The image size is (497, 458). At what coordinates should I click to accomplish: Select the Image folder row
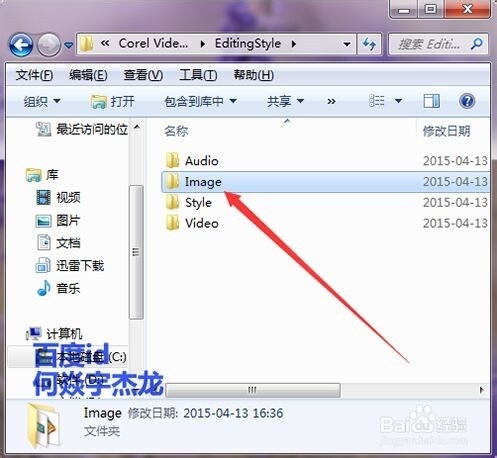point(325,182)
